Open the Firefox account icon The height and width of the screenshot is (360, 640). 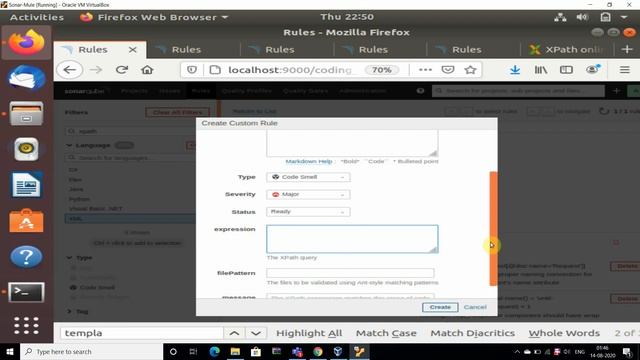(592, 70)
